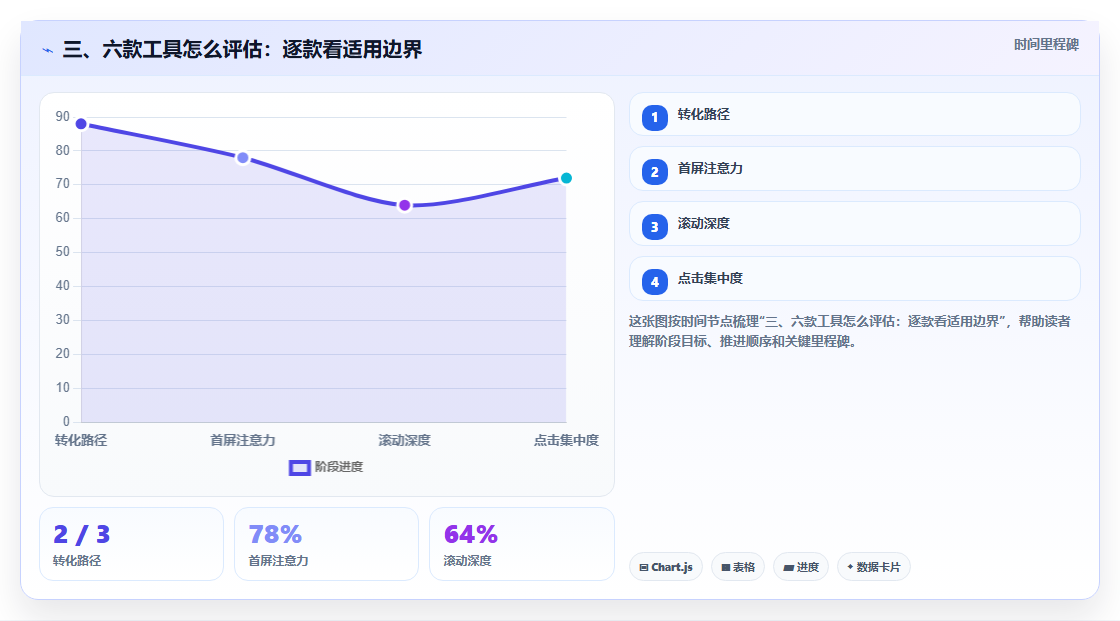Click the 进度 tag chip
The height and width of the screenshot is (621, 1120).
click(801, 567)
